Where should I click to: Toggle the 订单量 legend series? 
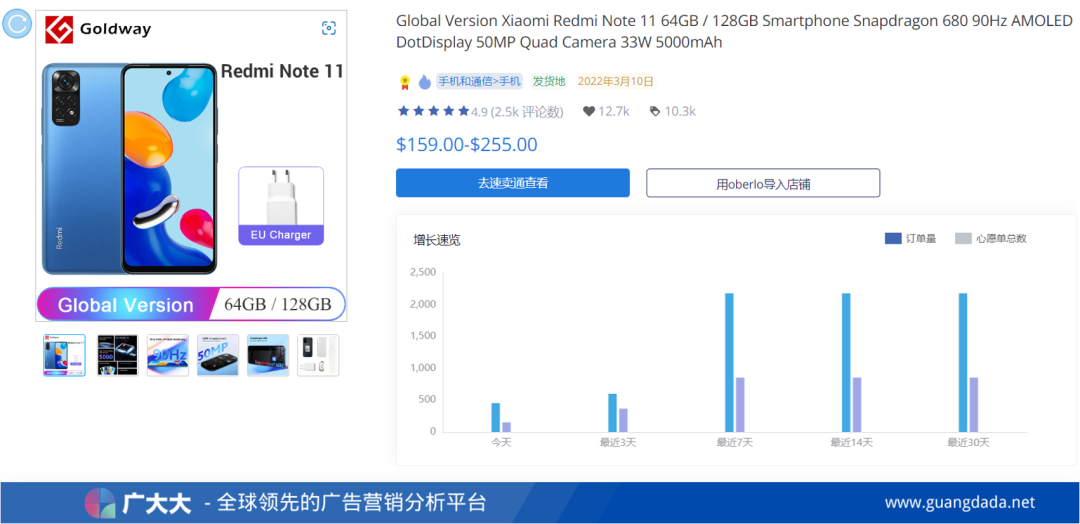coord(910,238)
